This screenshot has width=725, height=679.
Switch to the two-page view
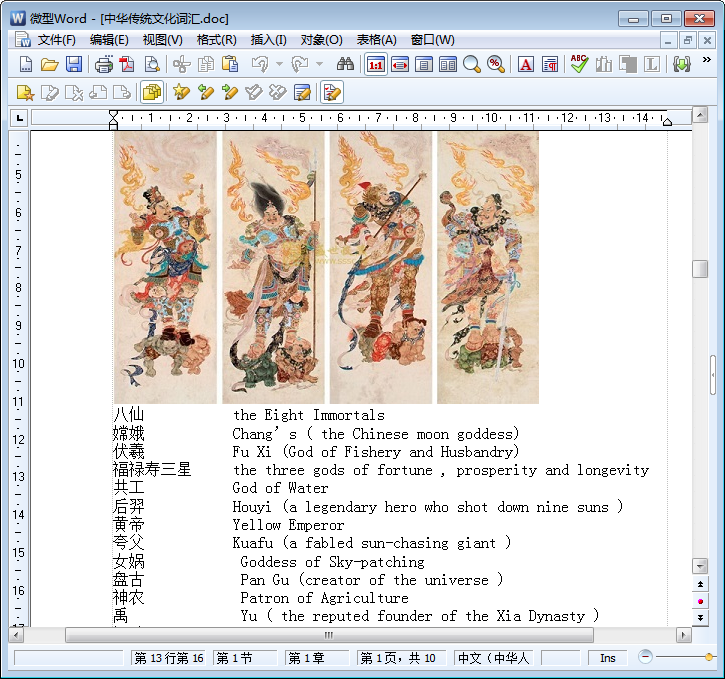tap(448, 64)
